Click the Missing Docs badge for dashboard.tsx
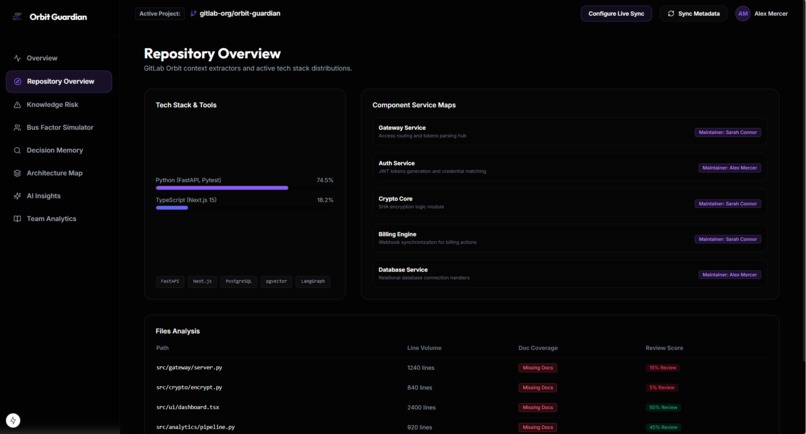This screenshot has width=806, height=434. click(538, 407)
